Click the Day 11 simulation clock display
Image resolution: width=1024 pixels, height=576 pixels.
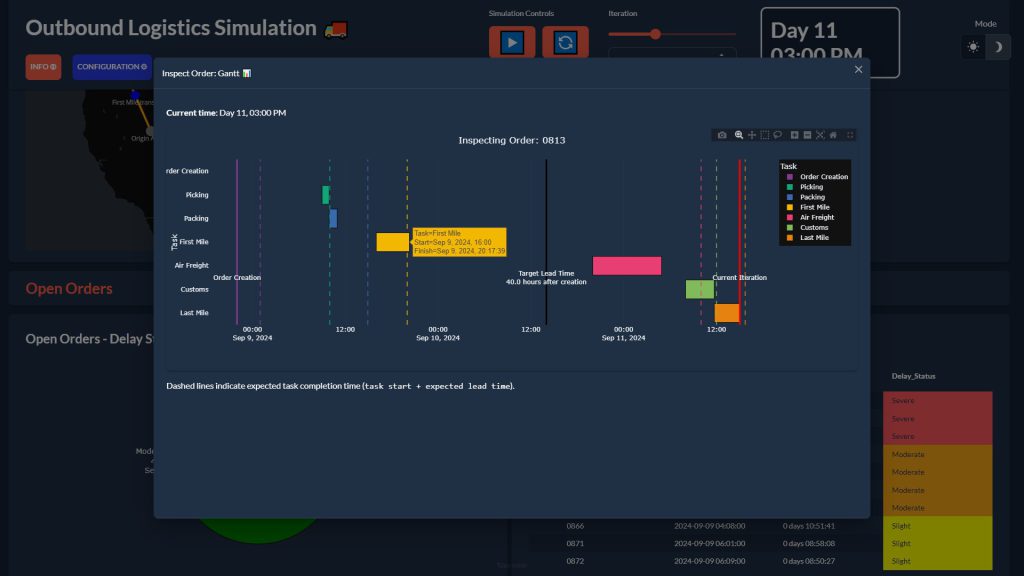[x=830, y=42]
